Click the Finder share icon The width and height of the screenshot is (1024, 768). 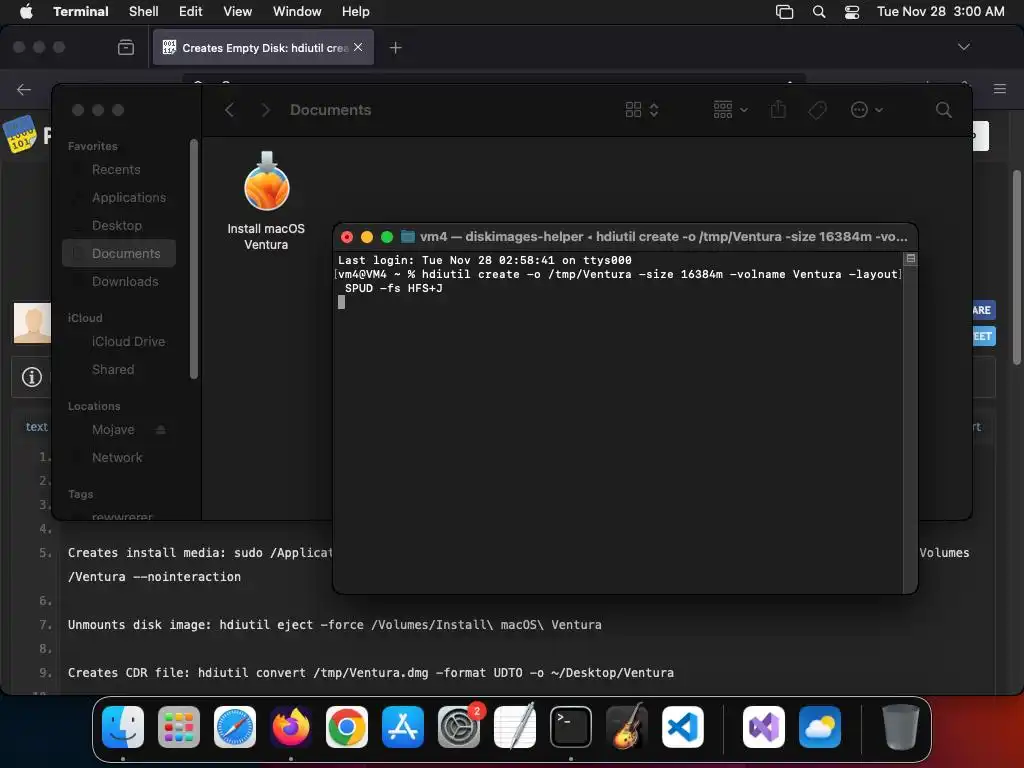tap(778, 109)
